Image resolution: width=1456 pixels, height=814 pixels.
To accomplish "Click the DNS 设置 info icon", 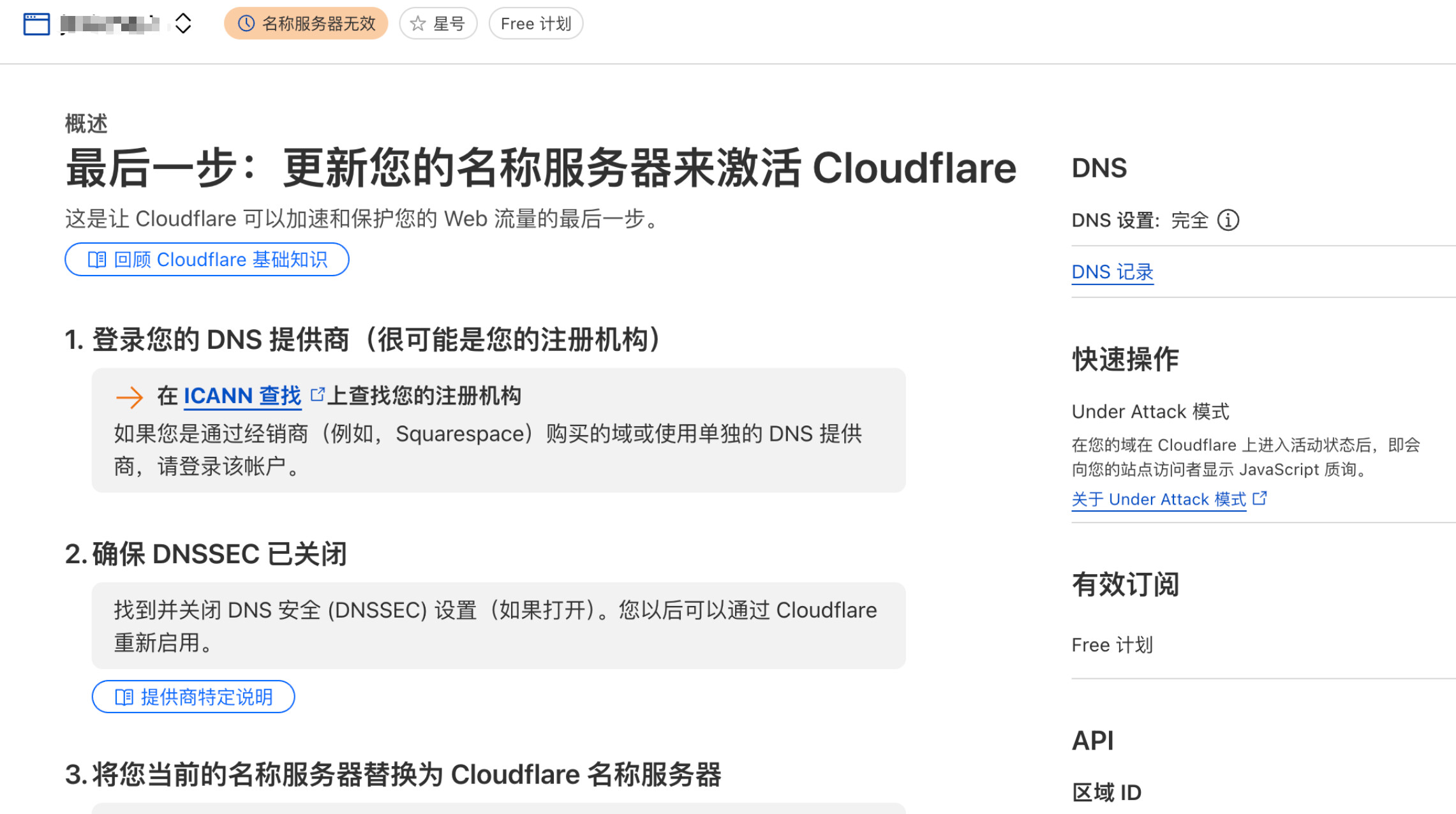I will point(1228,220).
